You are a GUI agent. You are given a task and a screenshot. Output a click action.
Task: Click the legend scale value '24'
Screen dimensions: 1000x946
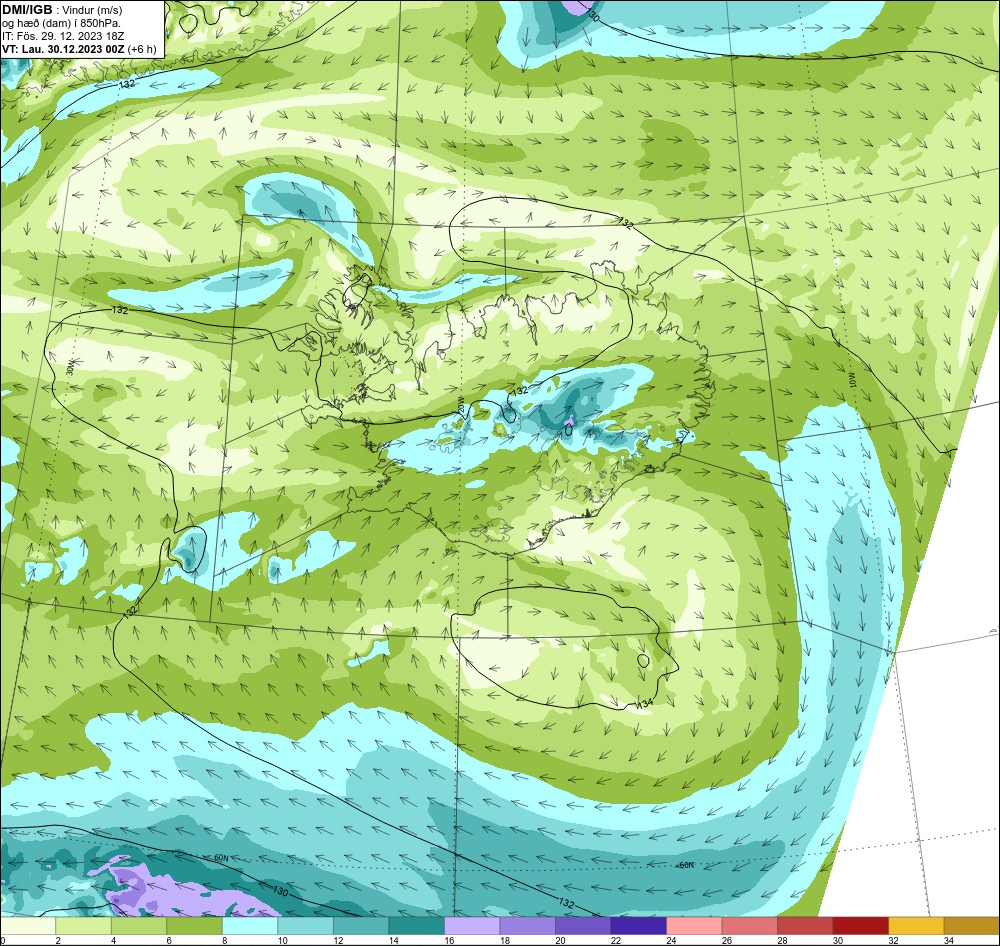pyautogui.click(x=671, y=940)
